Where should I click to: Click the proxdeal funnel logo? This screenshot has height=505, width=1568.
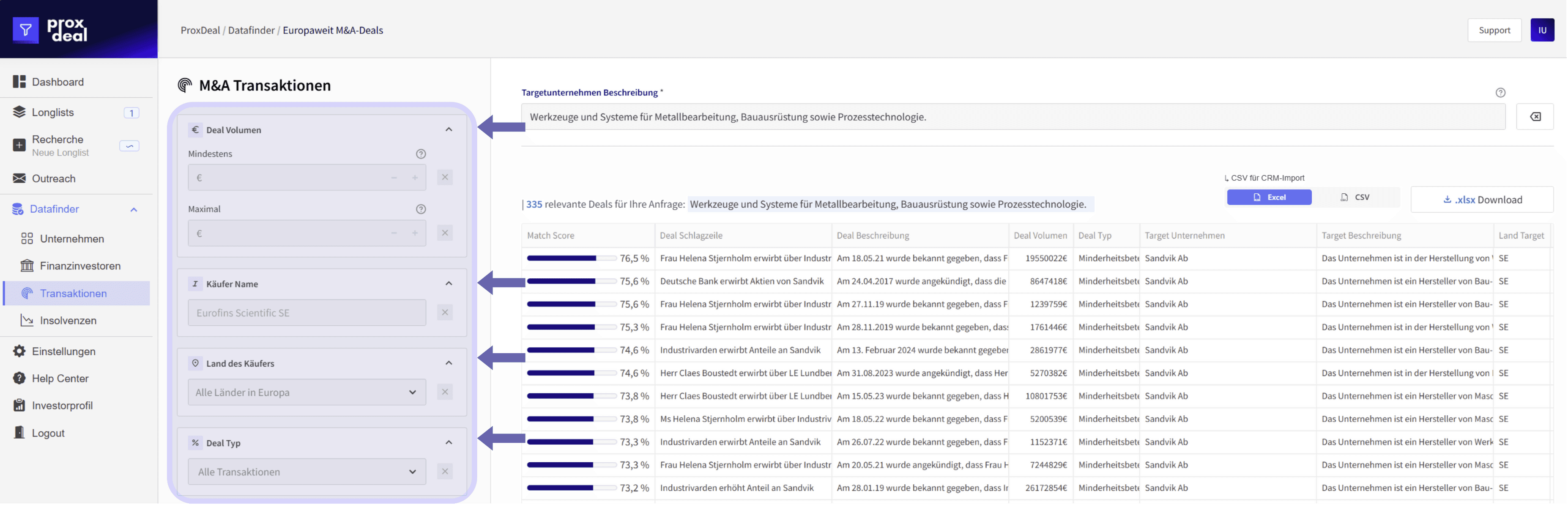tap(25, 30)
